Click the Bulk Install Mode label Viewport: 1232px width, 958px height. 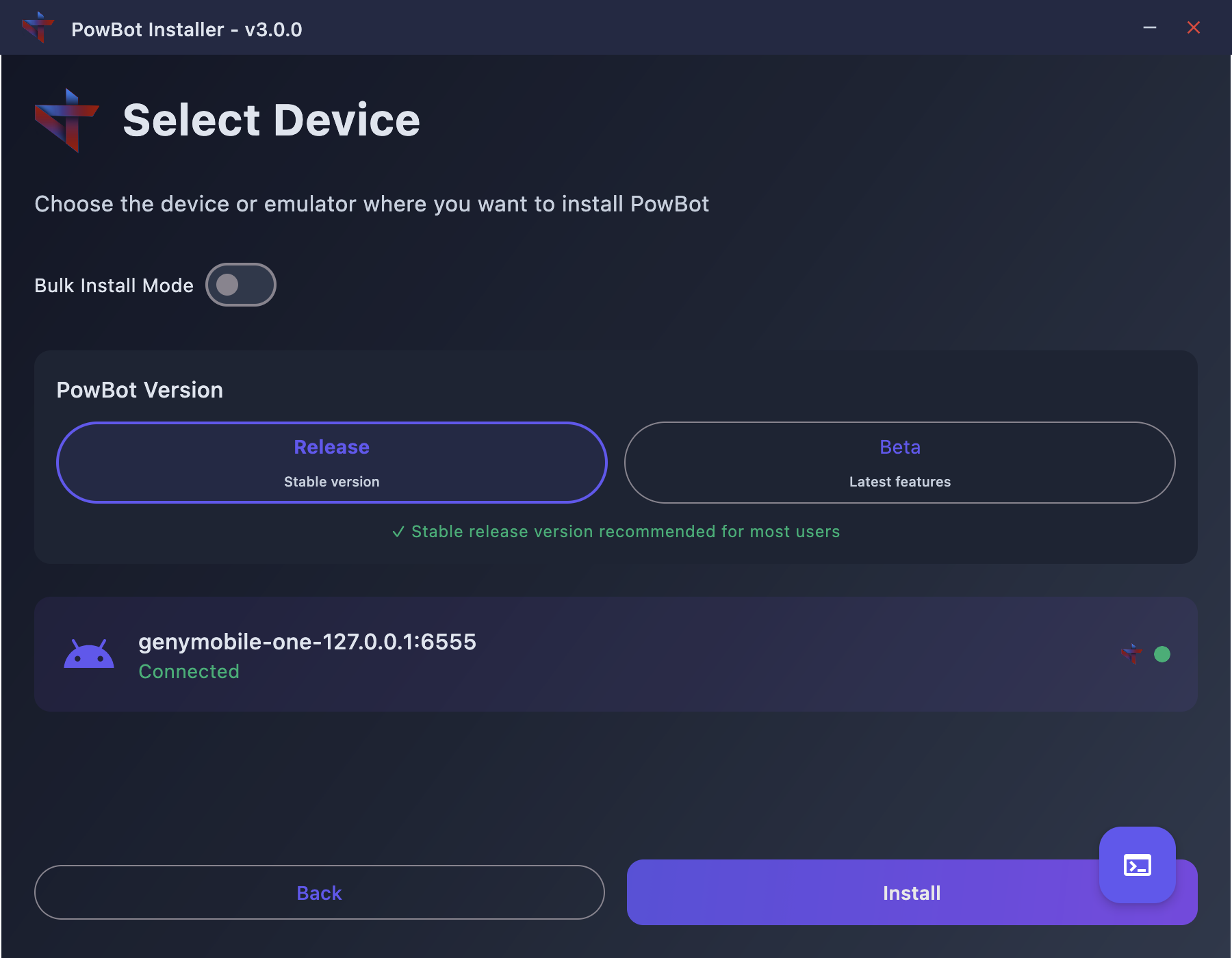pos(114,285)
